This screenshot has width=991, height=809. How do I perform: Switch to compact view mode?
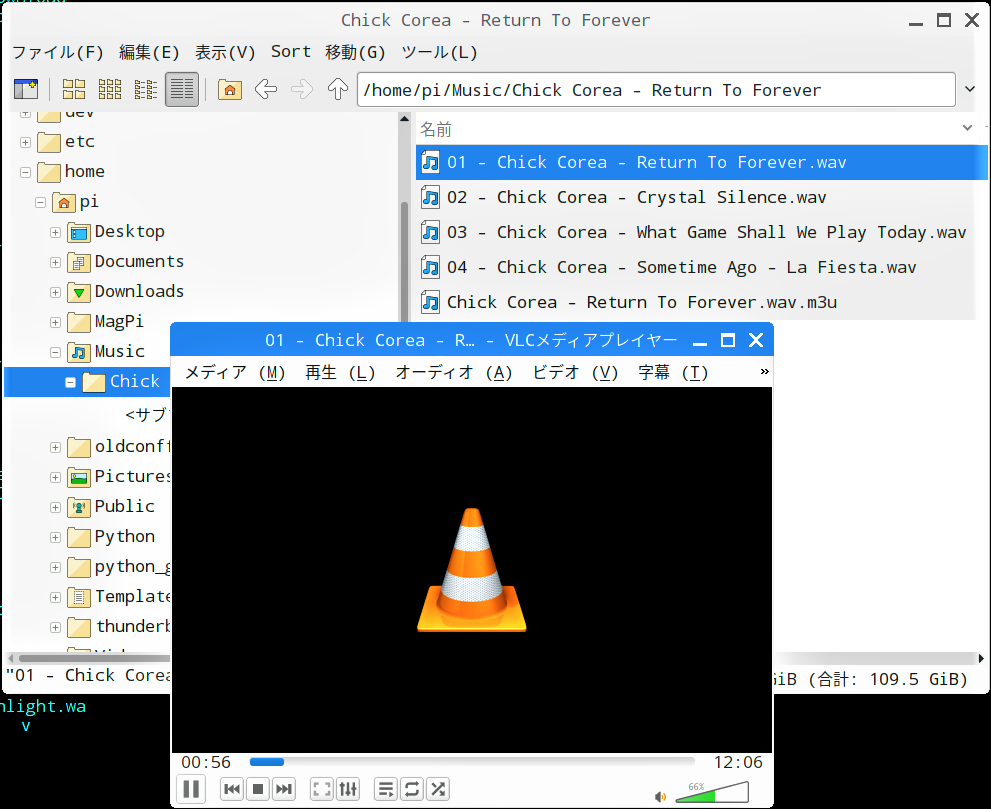(145, 89)
